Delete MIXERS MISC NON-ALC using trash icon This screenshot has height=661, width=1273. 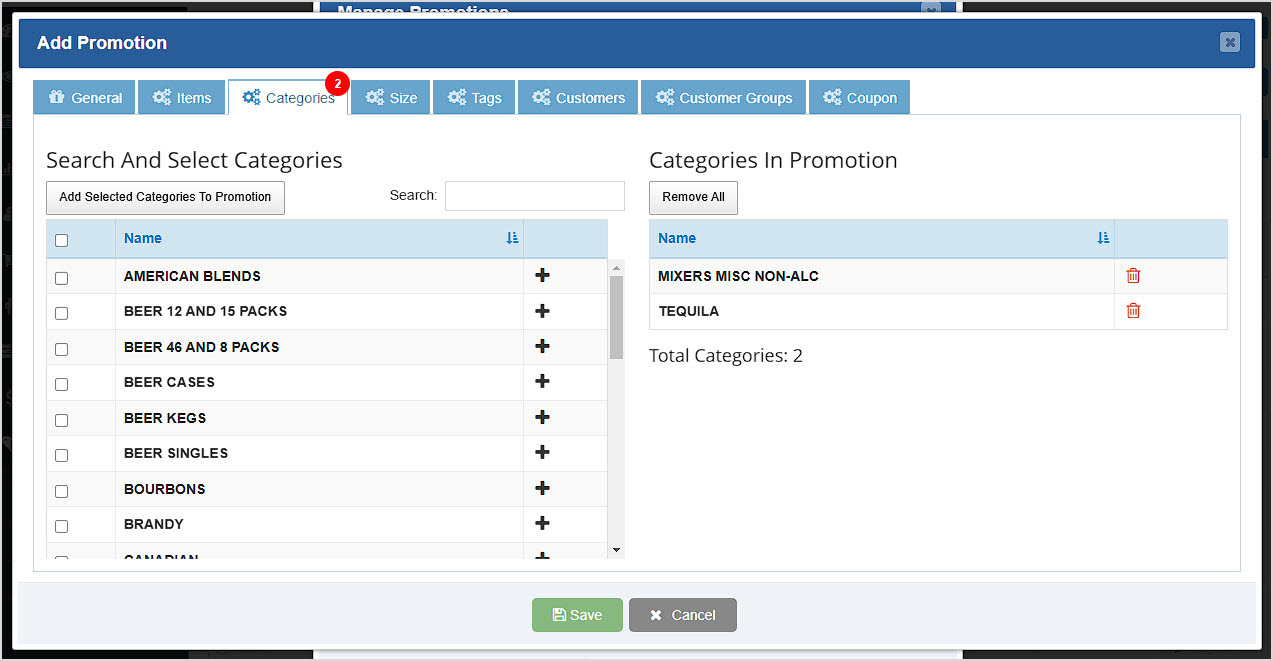point(1132,274)
